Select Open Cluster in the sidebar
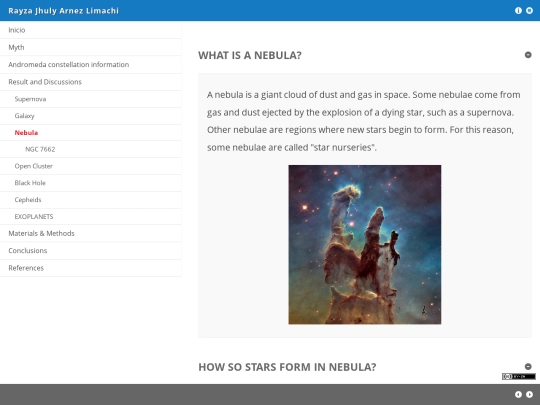Screen dimensions: 540x405 click(91, 166)
